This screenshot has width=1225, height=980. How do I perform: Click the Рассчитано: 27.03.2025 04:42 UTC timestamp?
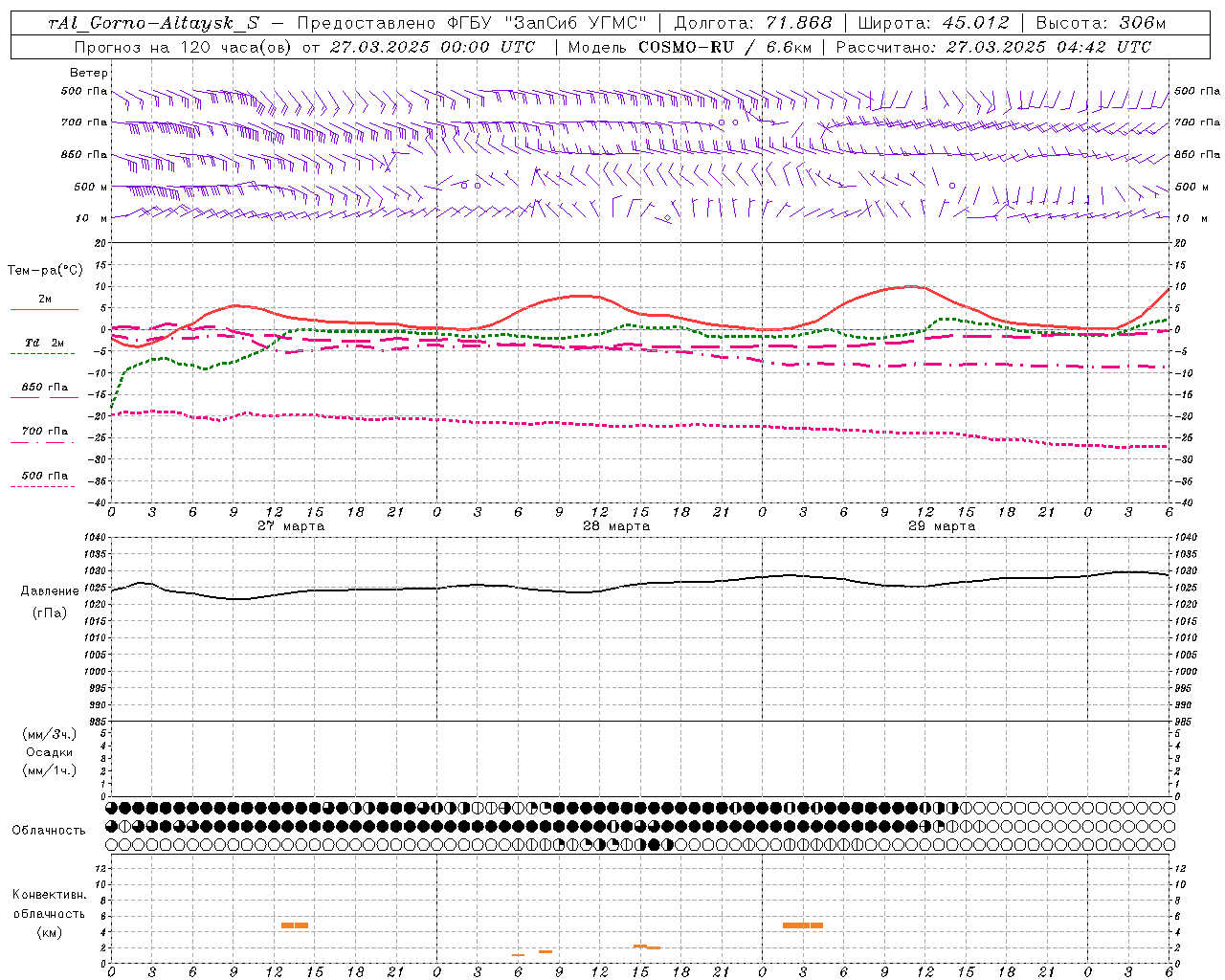993,47
